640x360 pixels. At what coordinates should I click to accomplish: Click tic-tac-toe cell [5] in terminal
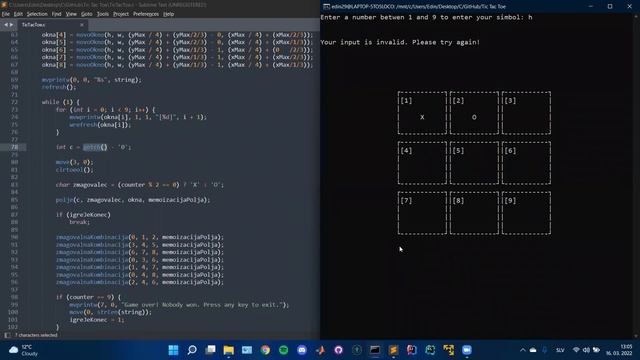pos(474,163)
